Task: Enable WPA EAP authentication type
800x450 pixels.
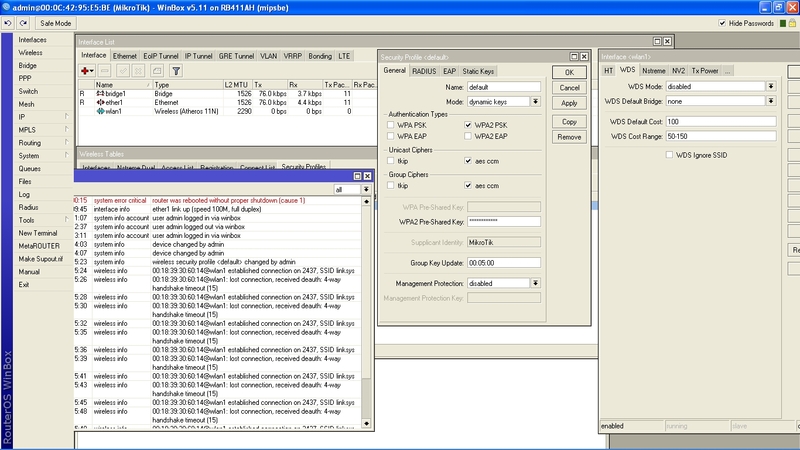Action: click(390, 136)
